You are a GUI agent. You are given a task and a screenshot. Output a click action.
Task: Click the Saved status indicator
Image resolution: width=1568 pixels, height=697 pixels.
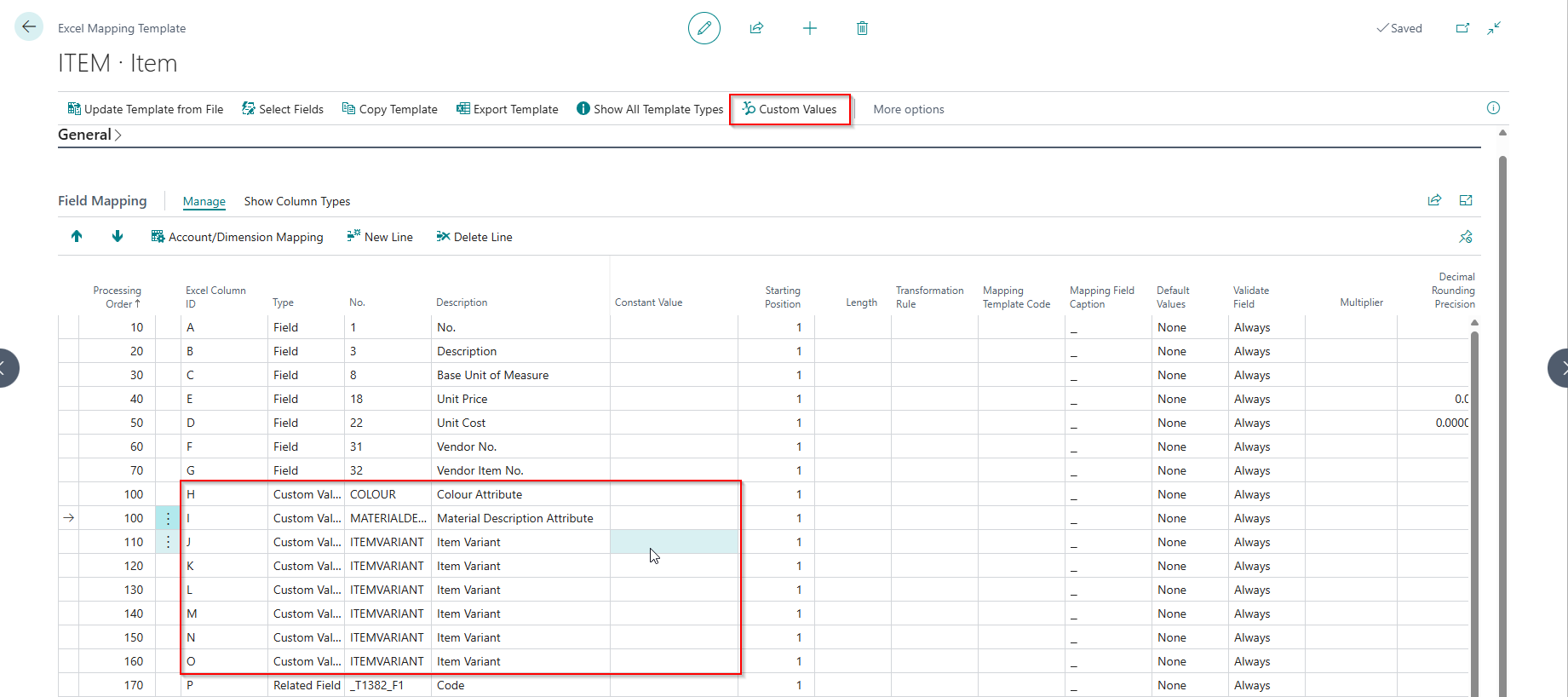1399,28
